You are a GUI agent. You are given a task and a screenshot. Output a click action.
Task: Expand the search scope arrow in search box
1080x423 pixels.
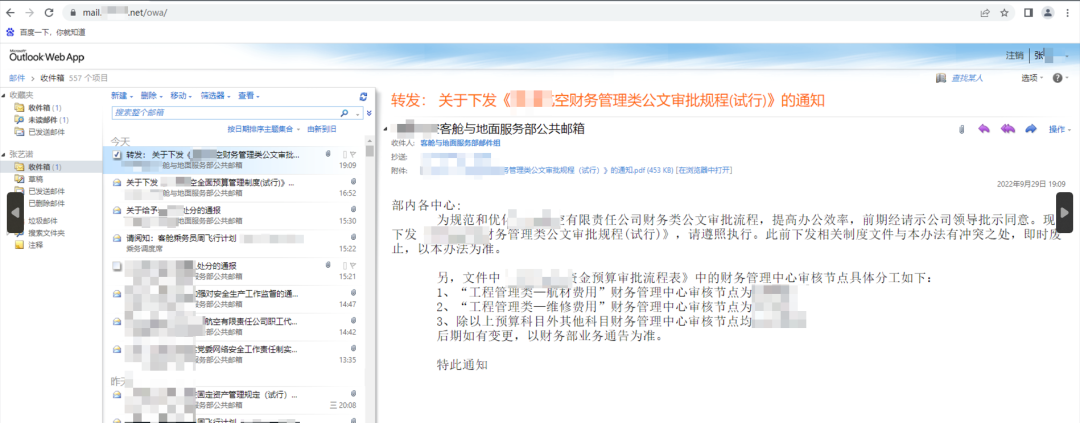357,113
